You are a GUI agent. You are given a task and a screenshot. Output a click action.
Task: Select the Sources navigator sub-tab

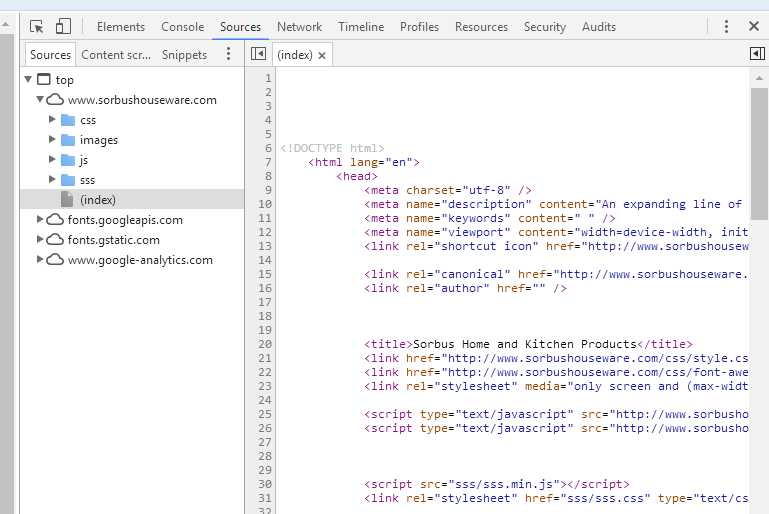[x=51, y=54]
